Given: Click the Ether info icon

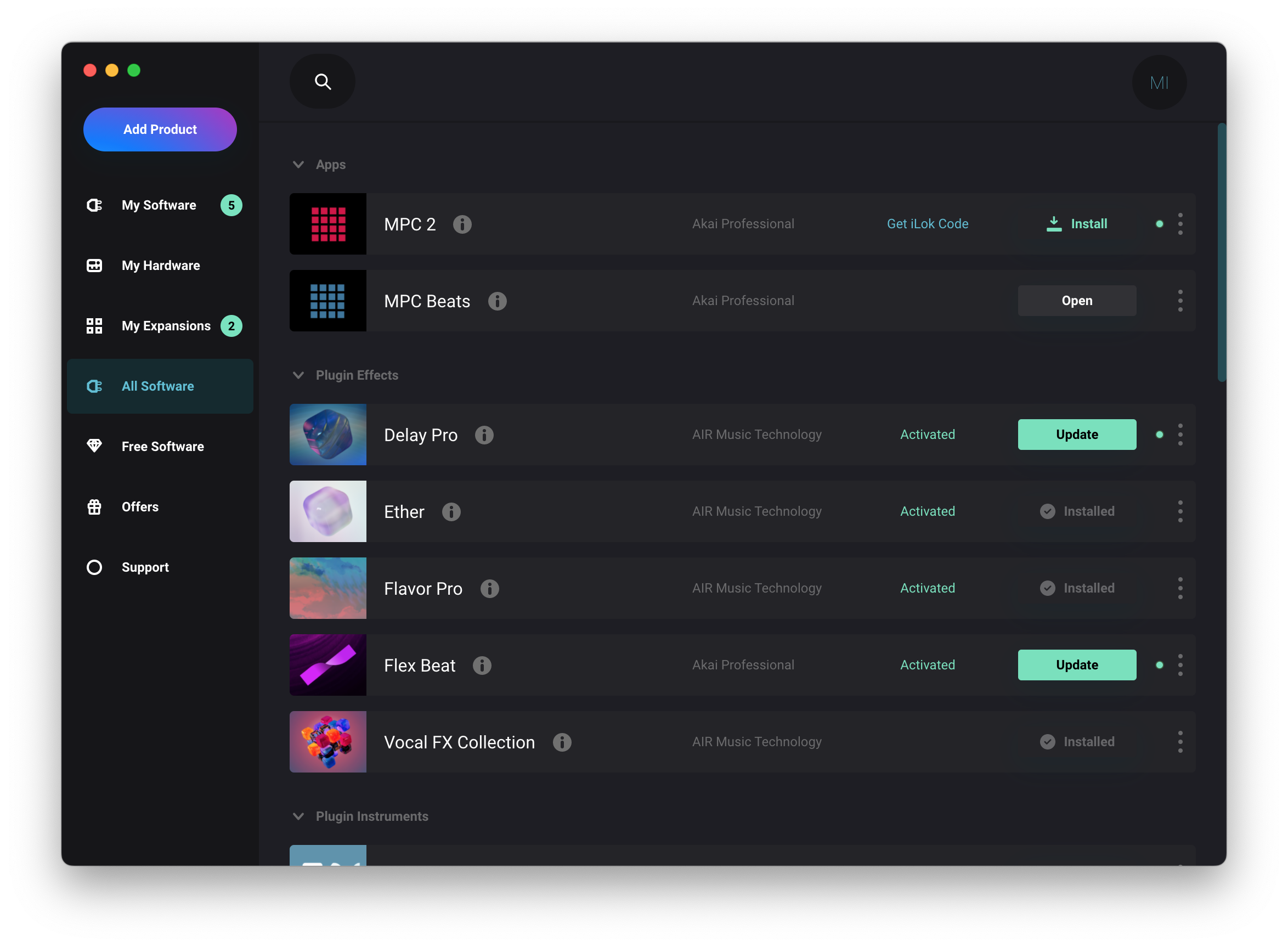Looking at the screenshot, I should pos(451,512).
